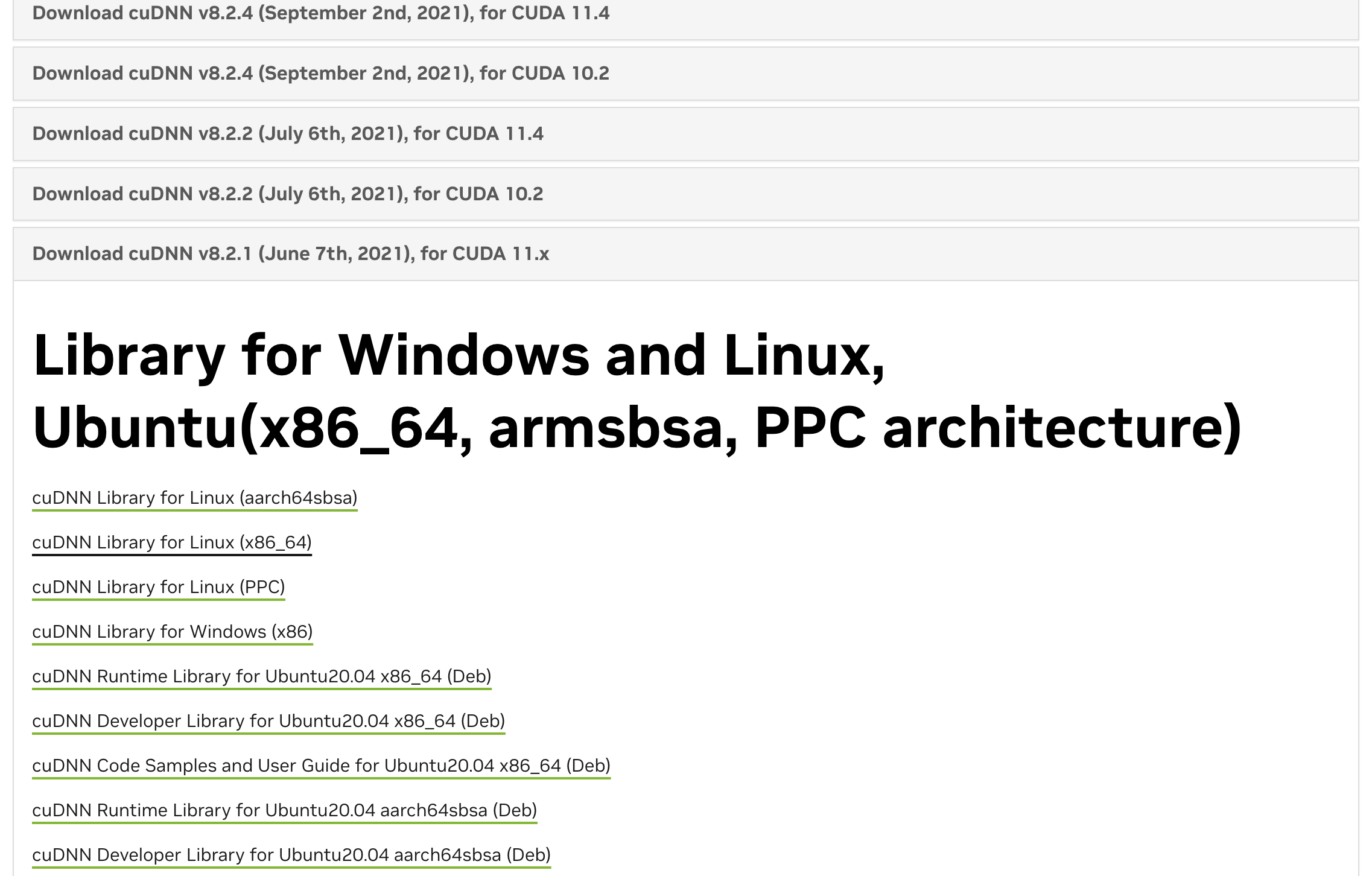
Task: Download cuDNN Library for Linux (x86_64)
Action: pyautogui.click(x=172, y=543)
